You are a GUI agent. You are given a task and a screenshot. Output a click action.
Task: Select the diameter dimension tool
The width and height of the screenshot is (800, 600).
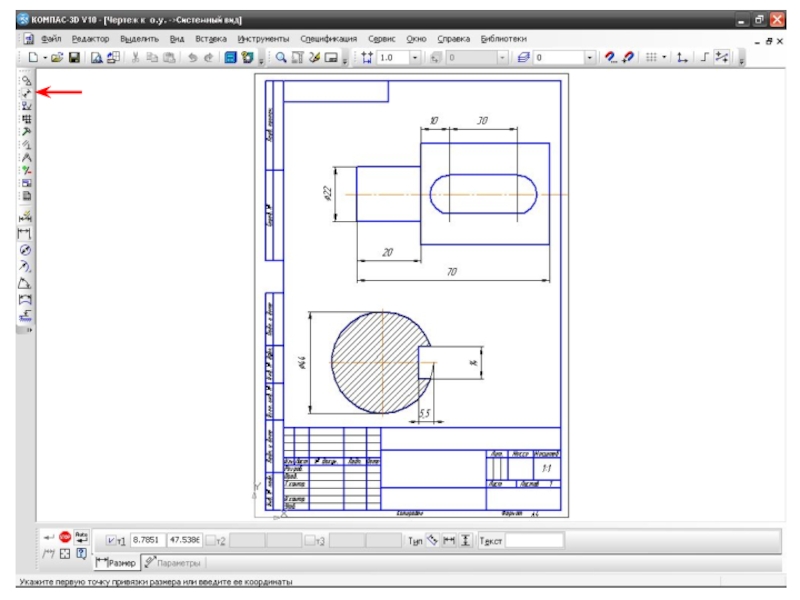[27, 249]
